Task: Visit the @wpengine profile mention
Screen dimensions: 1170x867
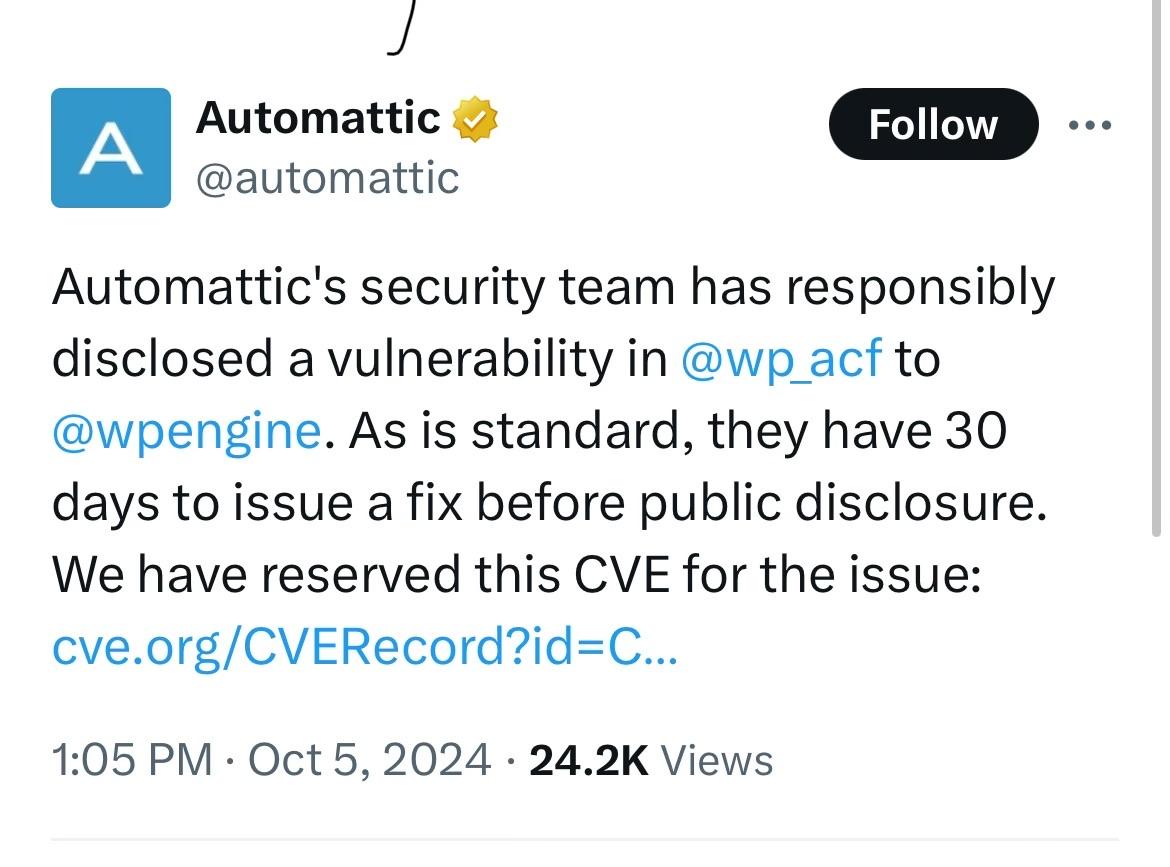Action: tap(187, 431)
